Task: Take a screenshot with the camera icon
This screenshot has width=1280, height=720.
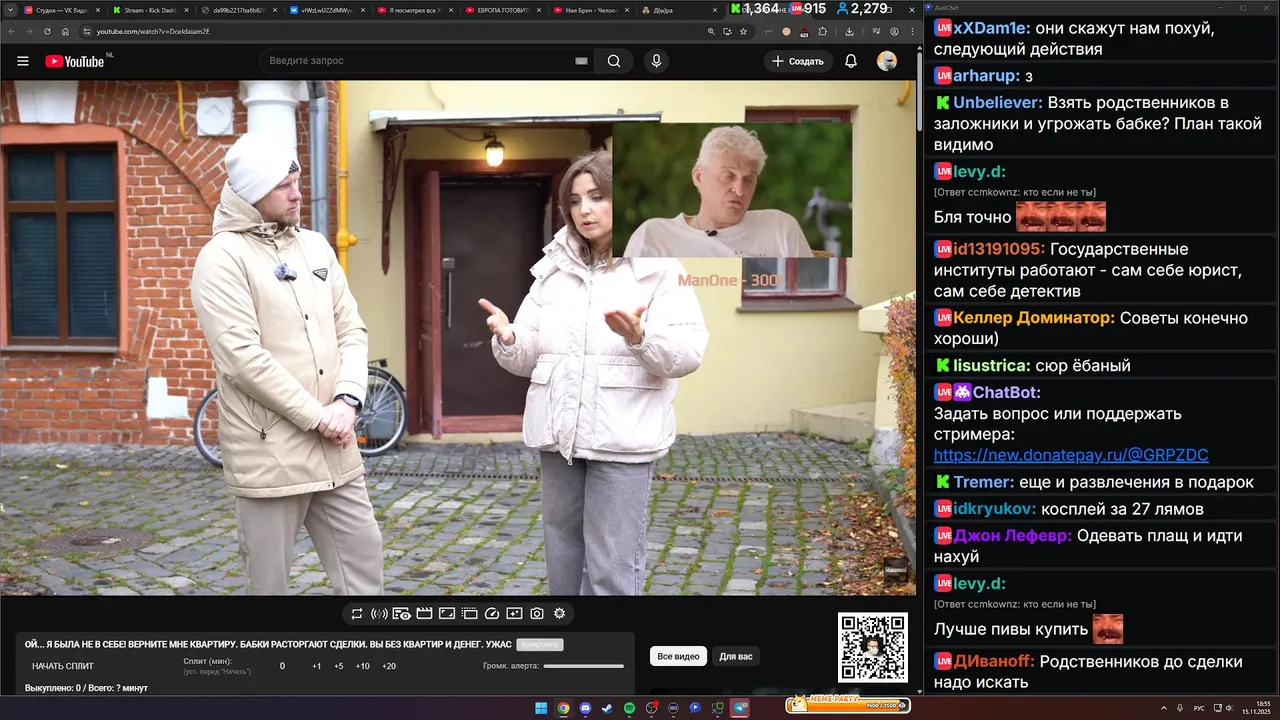Action: [x=537, y=613]
